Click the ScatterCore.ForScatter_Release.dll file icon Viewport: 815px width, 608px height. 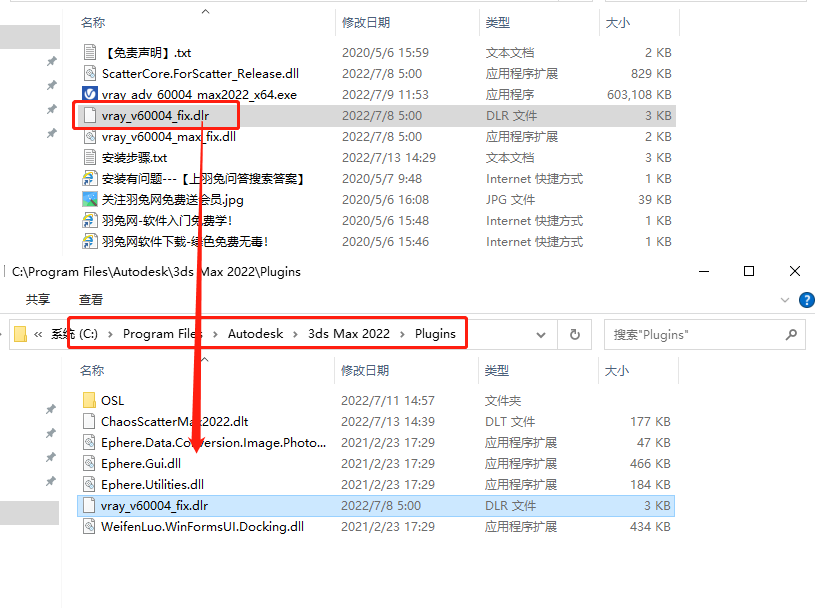[x=90, y=74]
